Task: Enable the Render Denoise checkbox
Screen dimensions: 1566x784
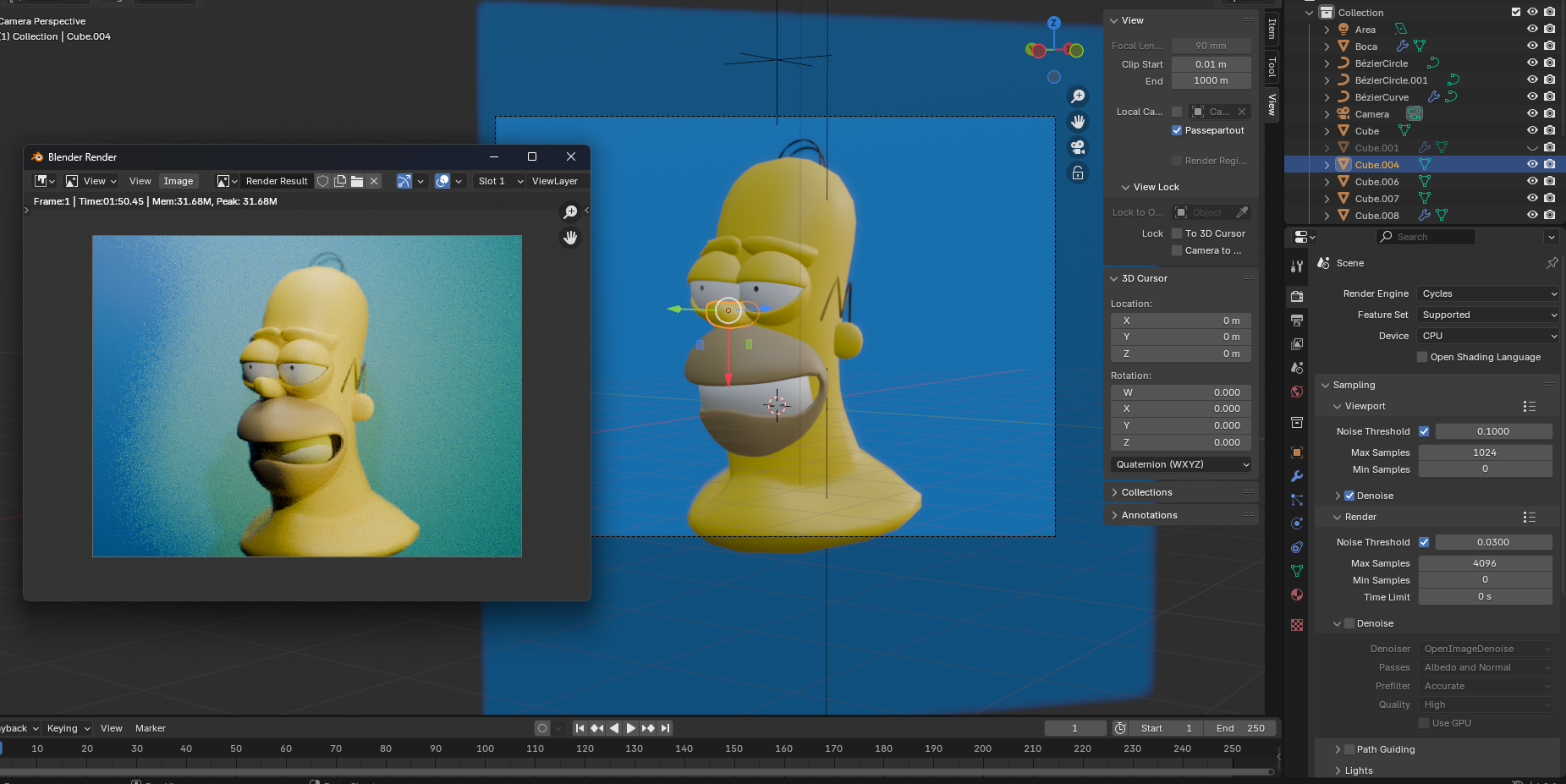Action: pos(1349,623)
